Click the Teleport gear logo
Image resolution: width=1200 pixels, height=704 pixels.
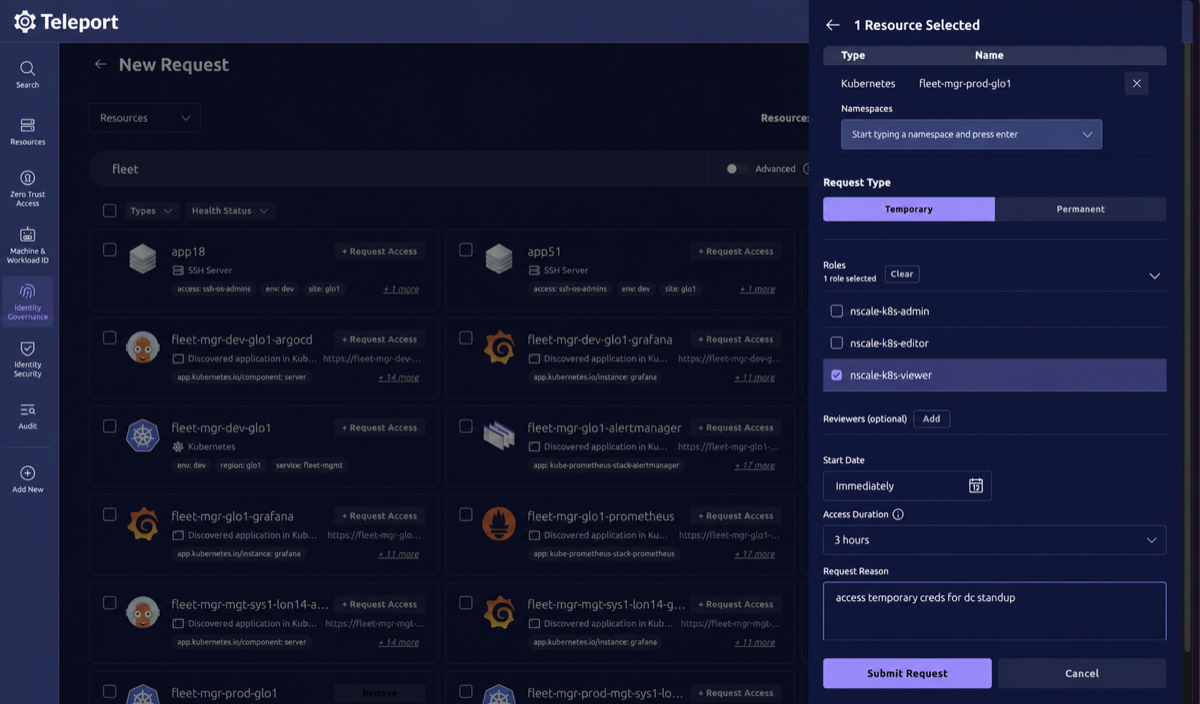(x=25, y=21)
